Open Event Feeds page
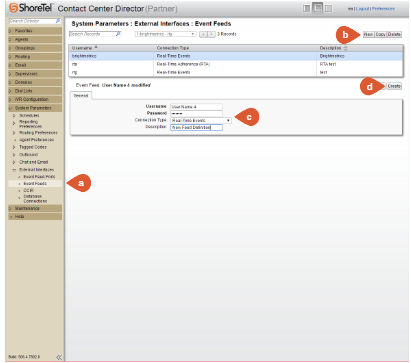This screenshot has height=363, width=411. click(x=35, y=184)
